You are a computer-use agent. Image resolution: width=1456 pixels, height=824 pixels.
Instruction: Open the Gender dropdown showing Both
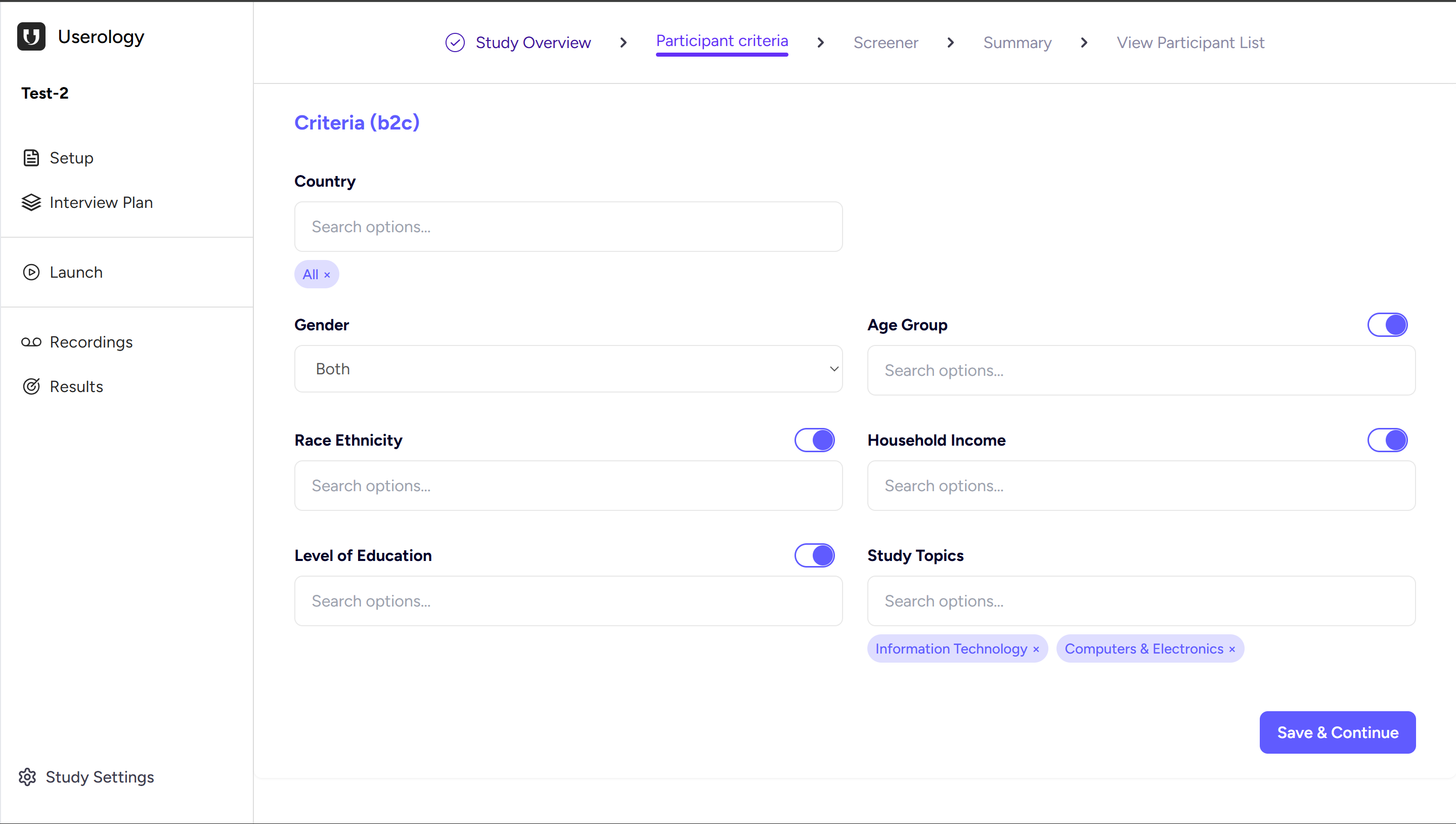click(x=568, y=368)
